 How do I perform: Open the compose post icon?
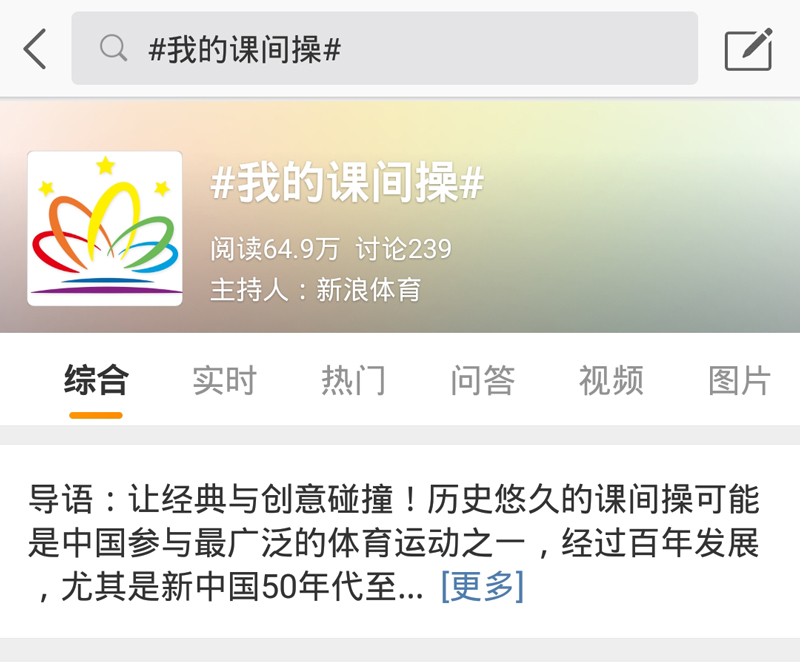748,49
